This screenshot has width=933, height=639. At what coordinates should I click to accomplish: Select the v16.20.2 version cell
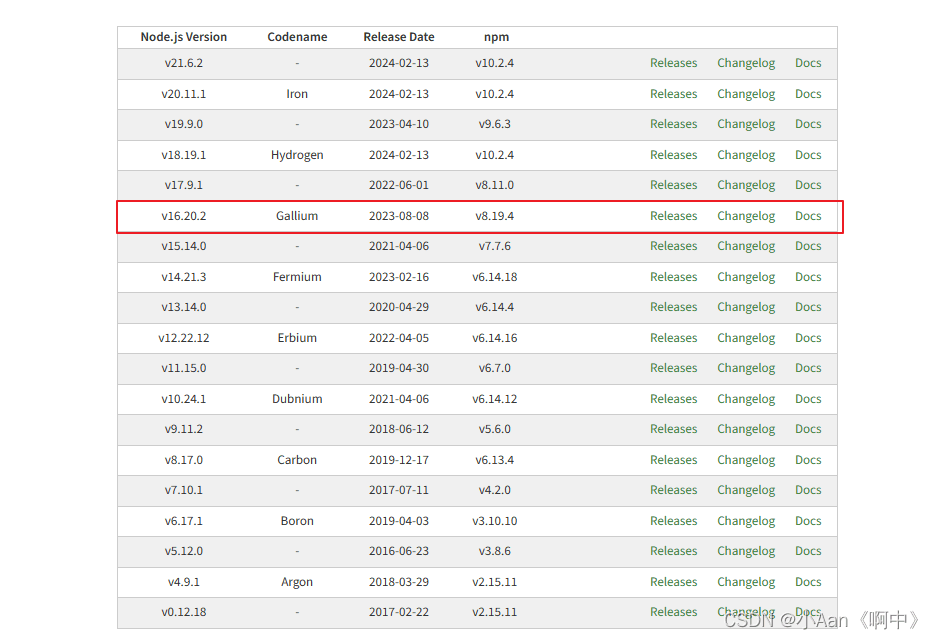(183, 217)
